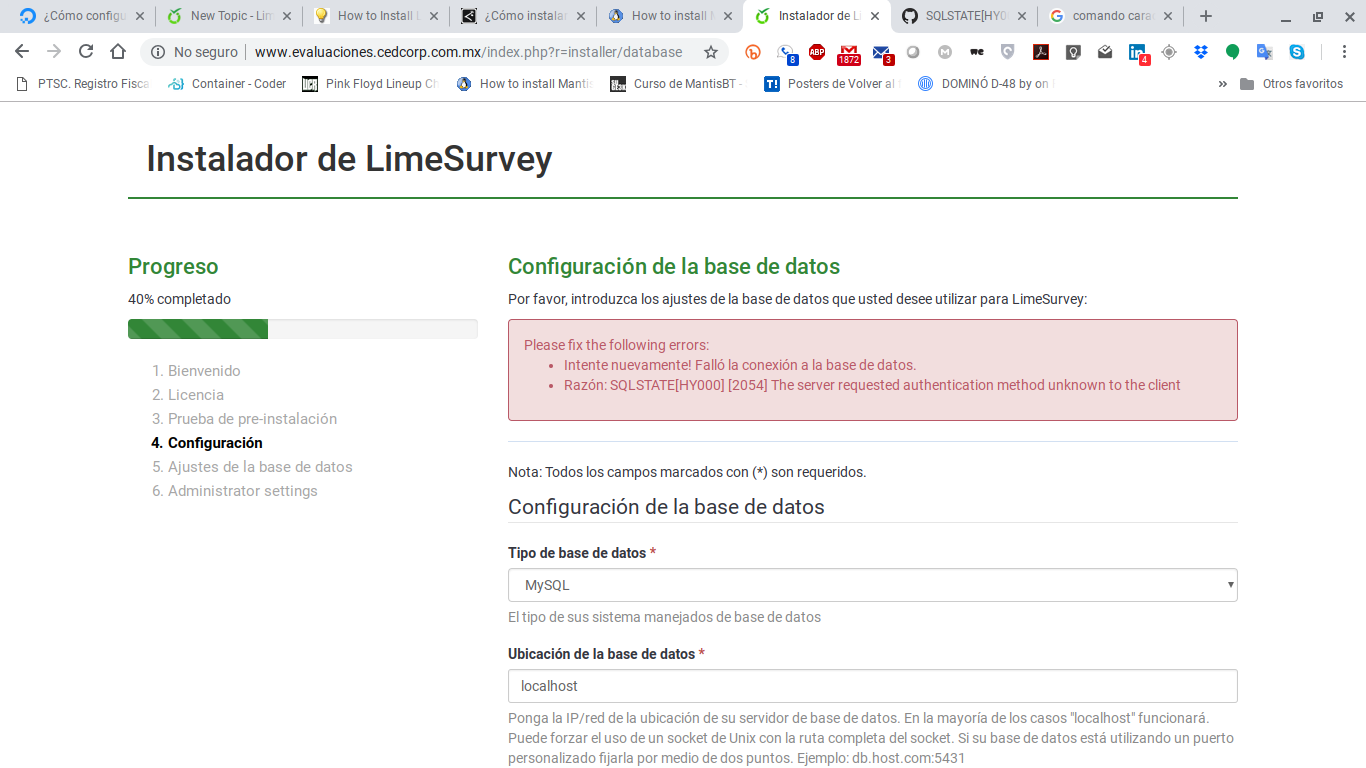Click the Skype extension icon
The image size is (1366, 768).
point(1297,52)
